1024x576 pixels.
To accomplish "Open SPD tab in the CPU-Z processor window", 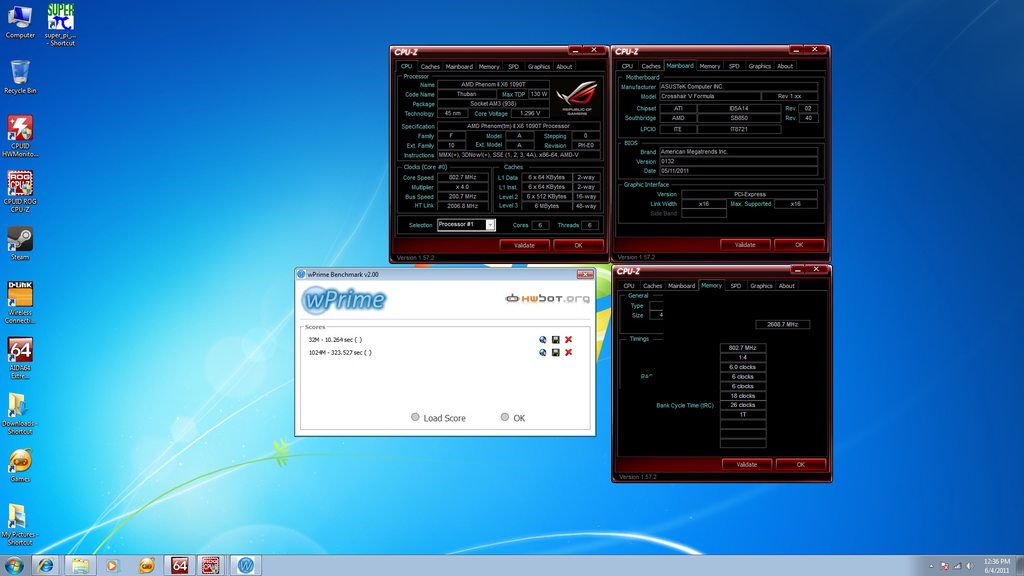I will pos(513,67).
